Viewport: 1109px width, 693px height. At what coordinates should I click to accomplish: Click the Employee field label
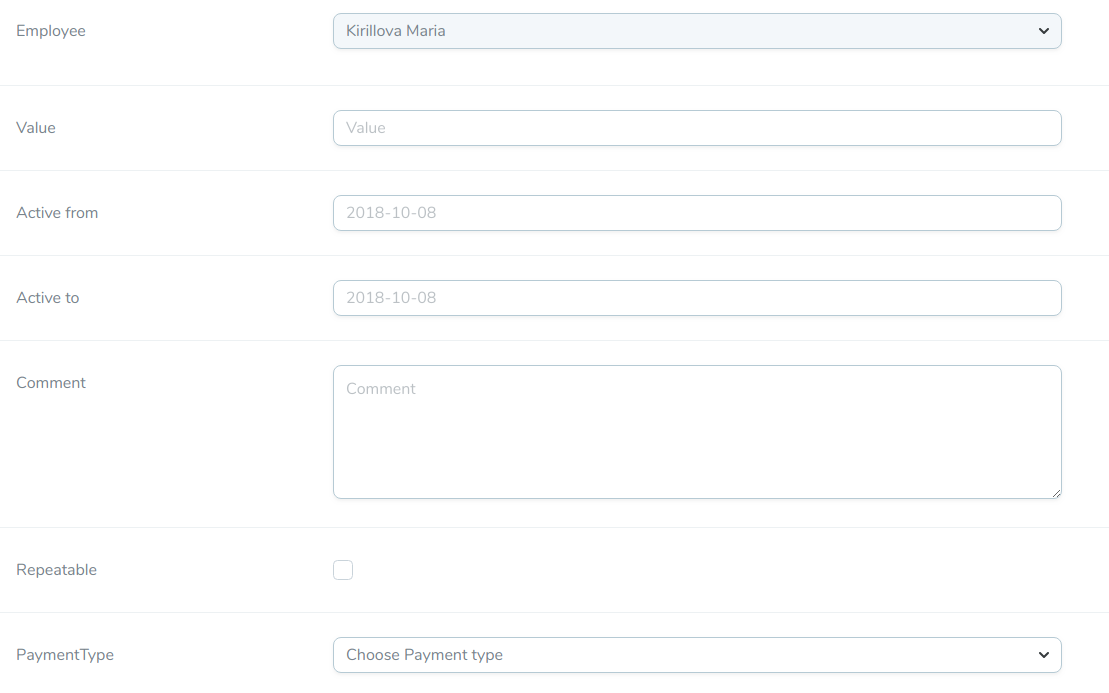51,31
